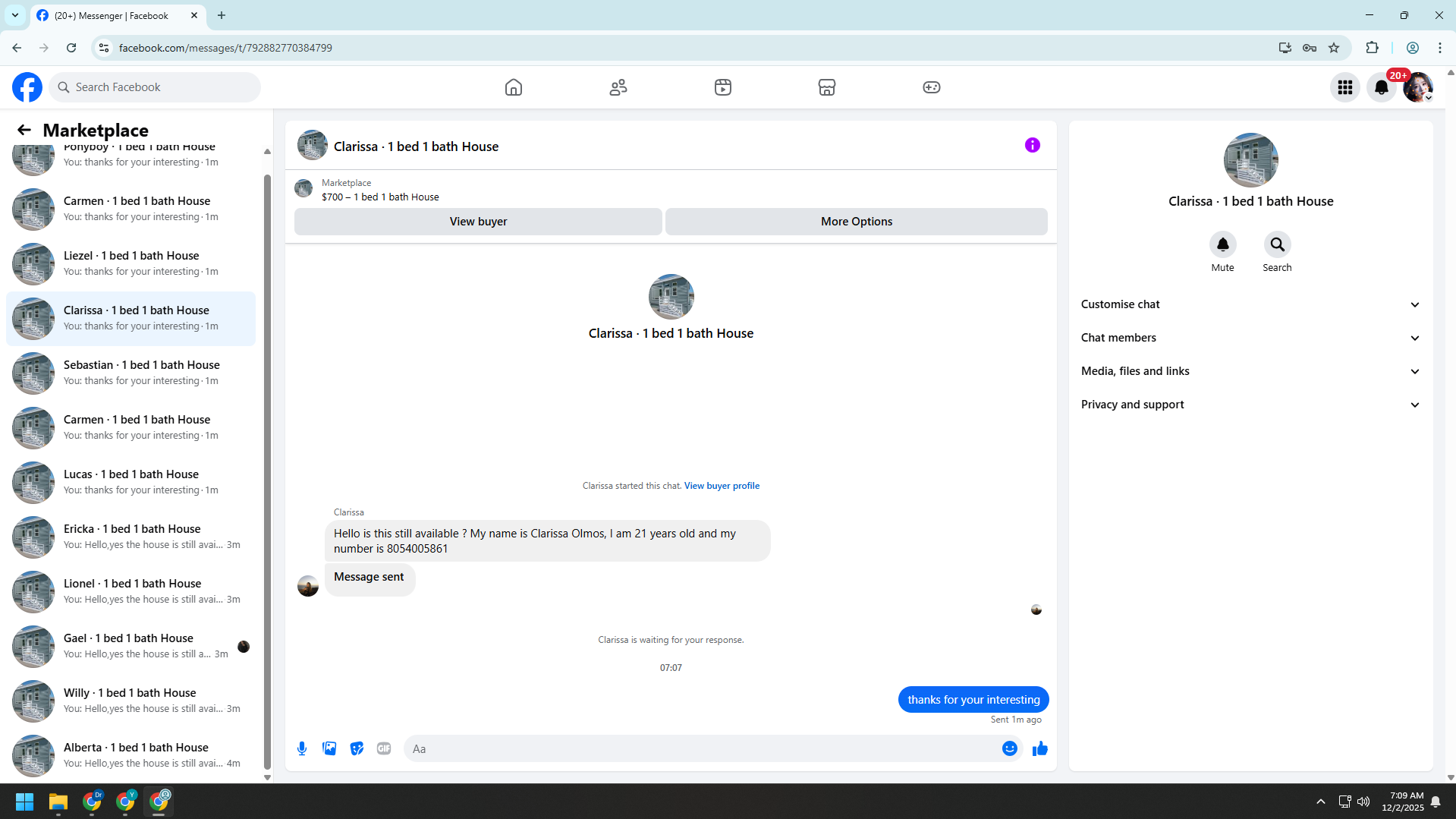Image resolution: width=1456 pixels, height=819 pixels.
Task: Search in conversation using magnifier icon
Action: pyautogui.click(x=1278, y=244)
